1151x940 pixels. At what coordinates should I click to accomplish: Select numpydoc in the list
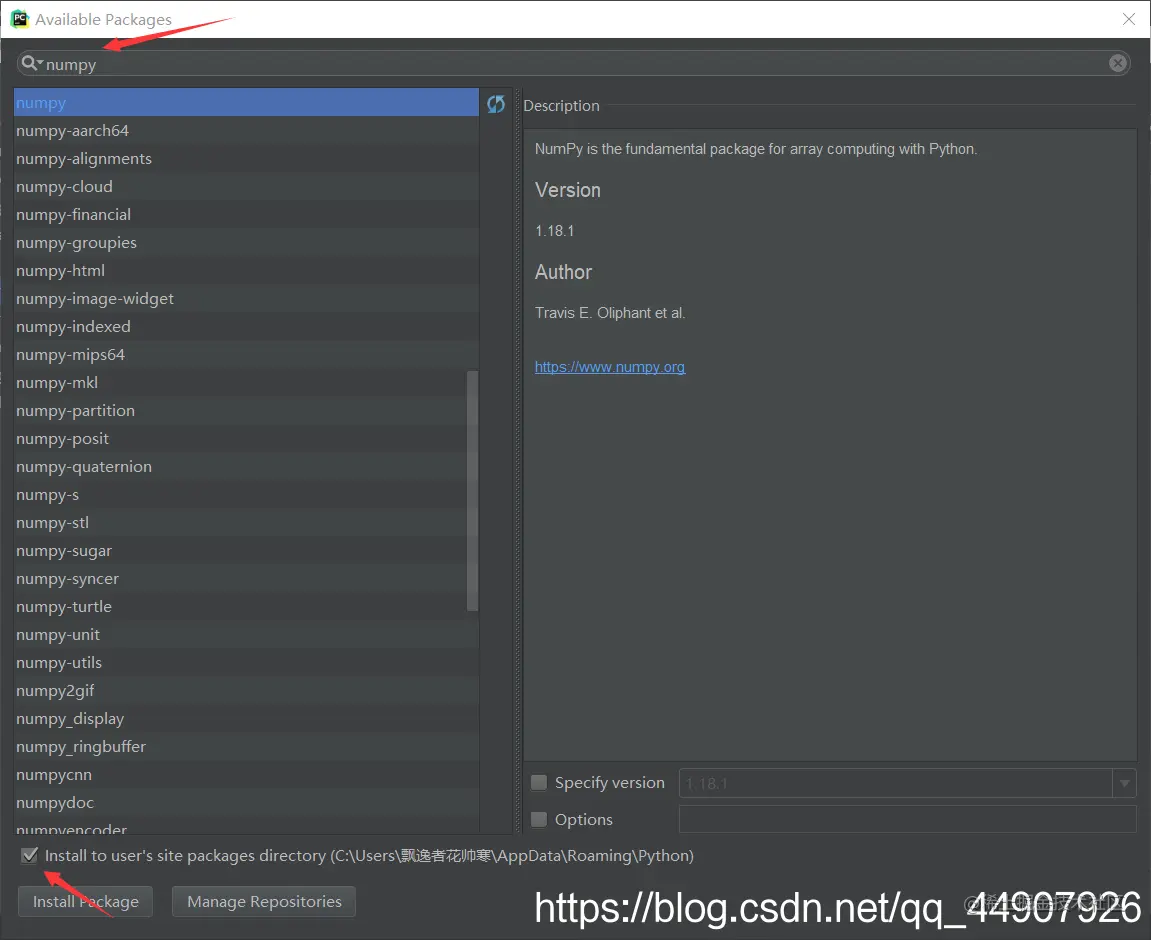pyautogui.click(x=246, y=802)
